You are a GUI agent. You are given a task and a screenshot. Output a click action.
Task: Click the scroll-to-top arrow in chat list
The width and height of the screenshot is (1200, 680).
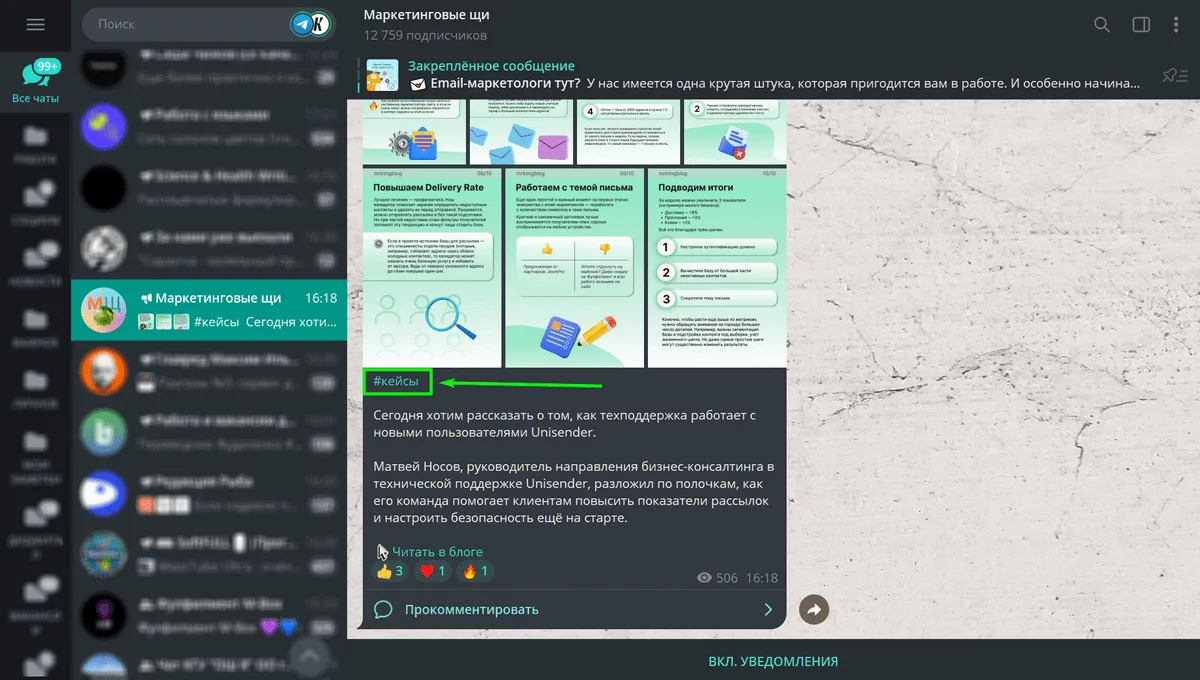click(310, 657)
